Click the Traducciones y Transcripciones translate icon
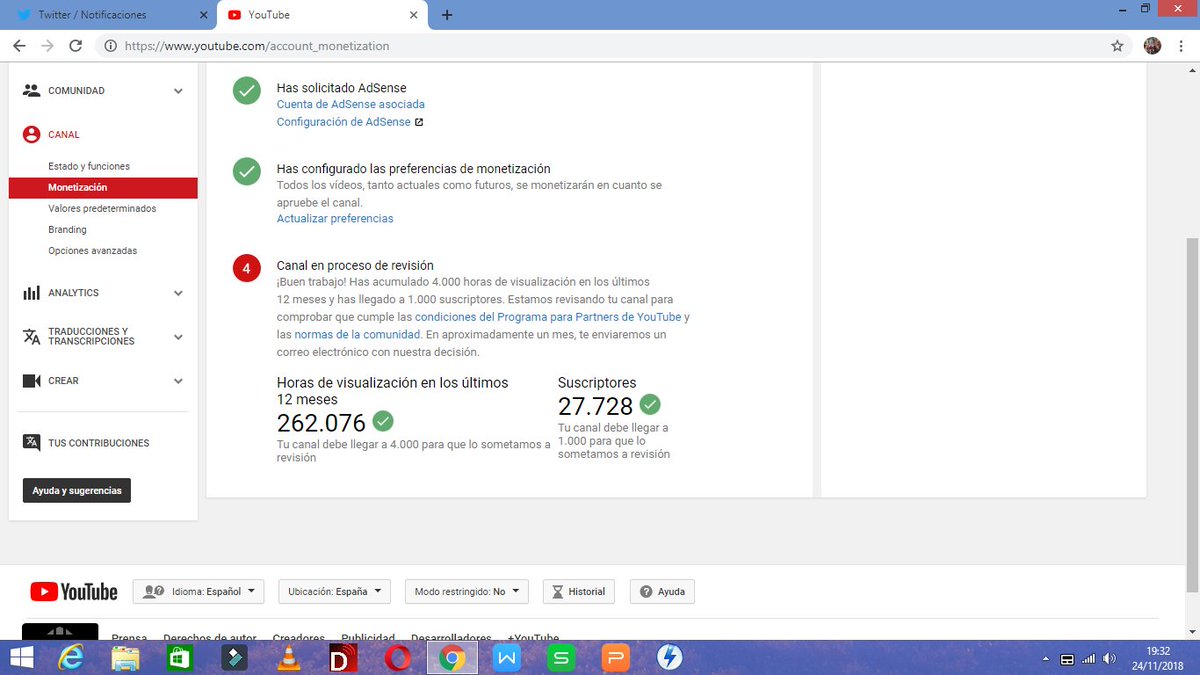 click(x=31, y=337)
